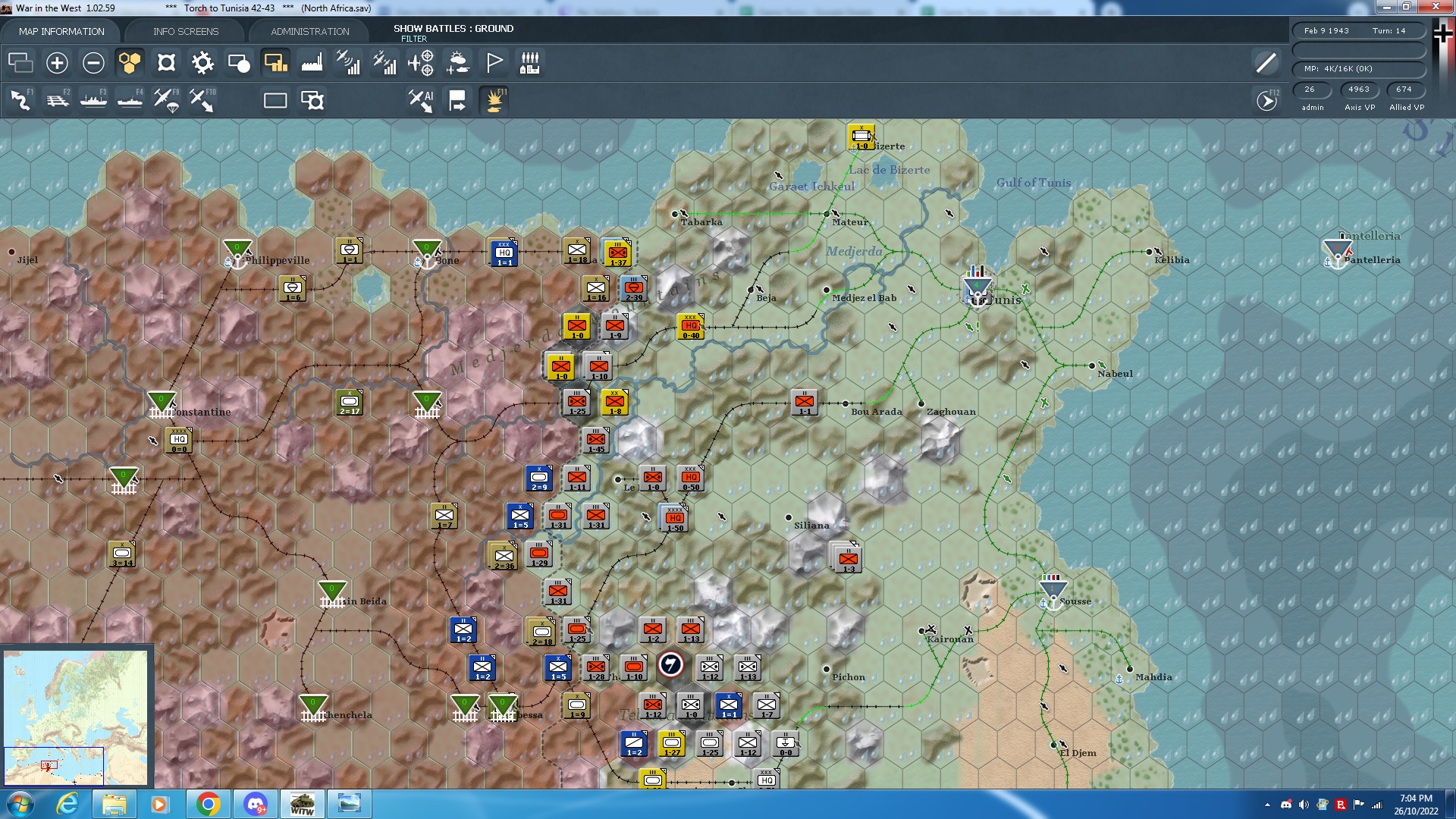1456x819 pixels.
Task: Zoom in the map with plus icon
Action: click(x=57, y=63)
